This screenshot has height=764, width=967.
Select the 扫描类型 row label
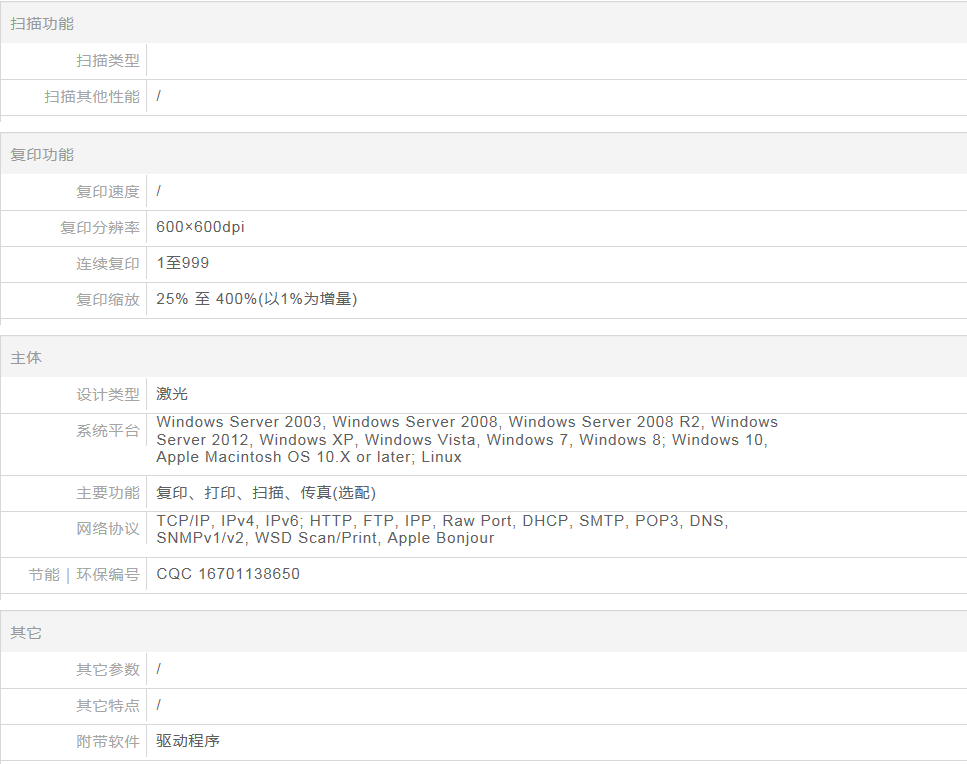point(108,61)
